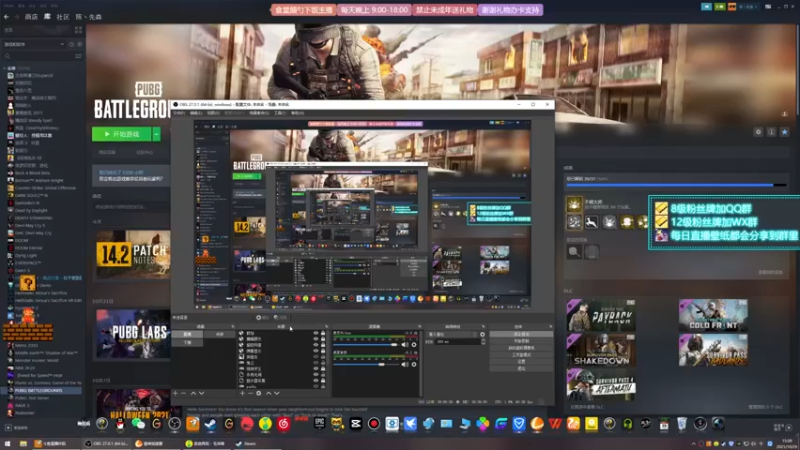800x450 pixels.
Task: Toggle PUBG favorite star in Steam
Action: point(785,132)
